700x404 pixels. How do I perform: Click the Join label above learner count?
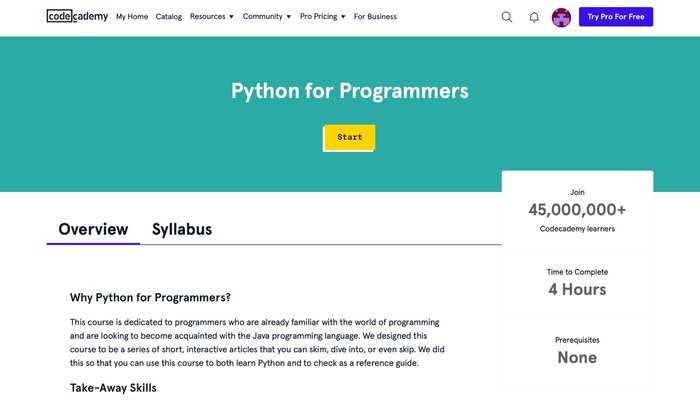click(x=577, y=192)
